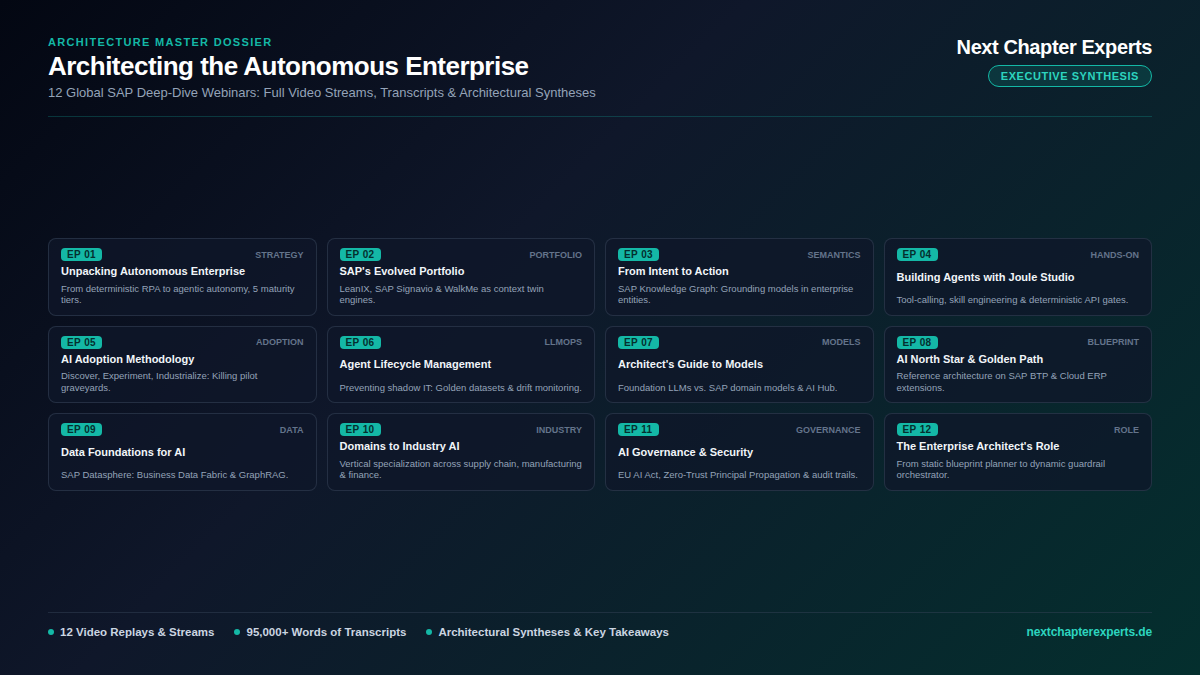The height and width of the screenshot is (675, 1200).
Task: Click the 'Foundation LLMs vs. SAP domain models' text
Action: 727,388
